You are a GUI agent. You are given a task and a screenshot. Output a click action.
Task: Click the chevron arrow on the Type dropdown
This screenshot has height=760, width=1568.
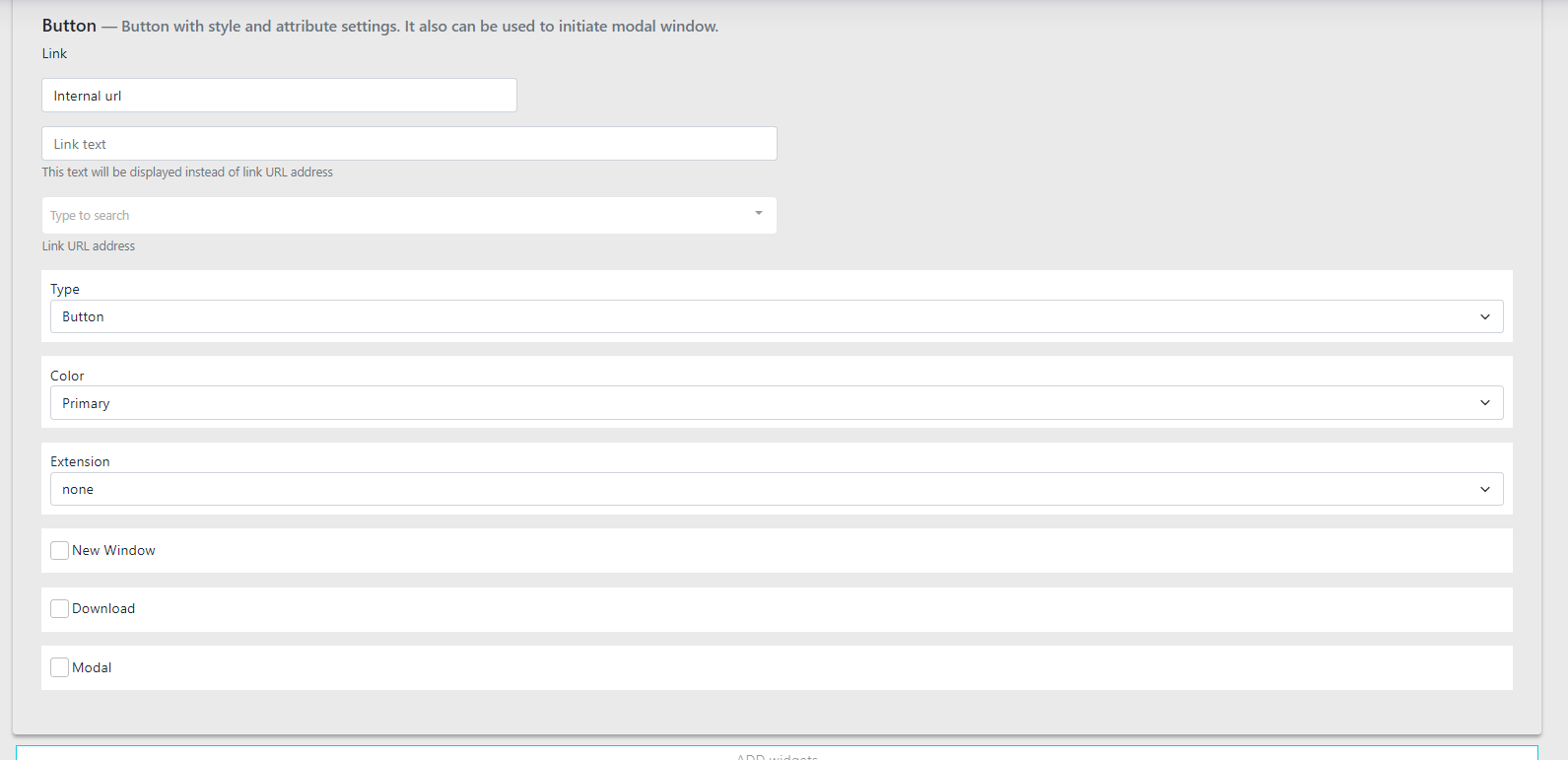[1484, 316]
